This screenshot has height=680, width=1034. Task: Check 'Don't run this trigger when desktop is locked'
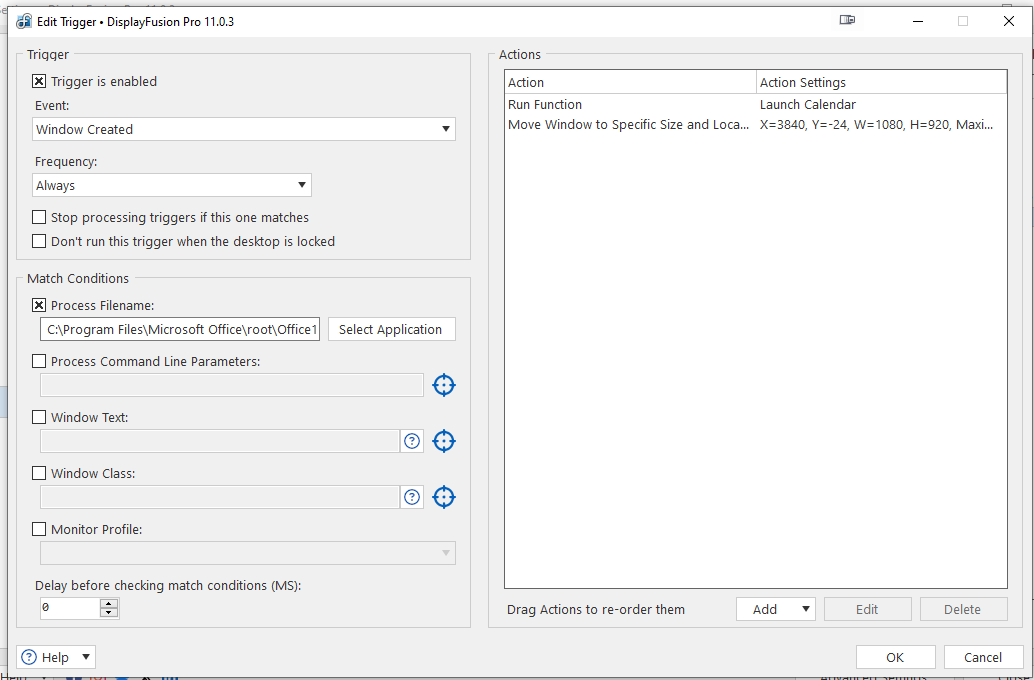[x=40, y=242]
